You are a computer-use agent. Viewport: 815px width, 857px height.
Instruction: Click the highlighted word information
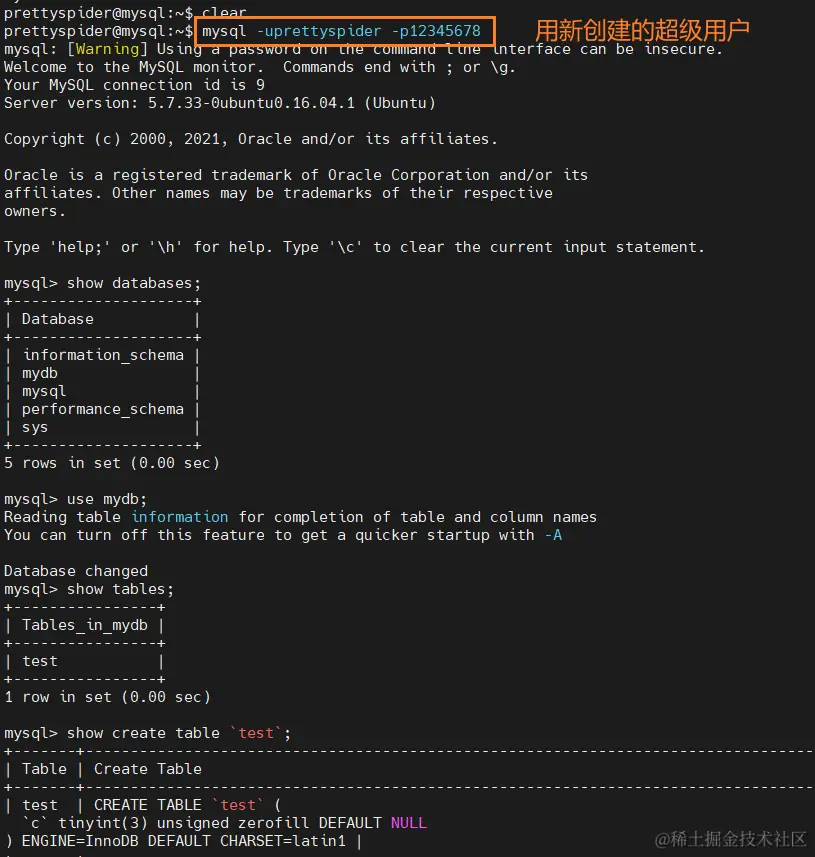tap(179, 516)
